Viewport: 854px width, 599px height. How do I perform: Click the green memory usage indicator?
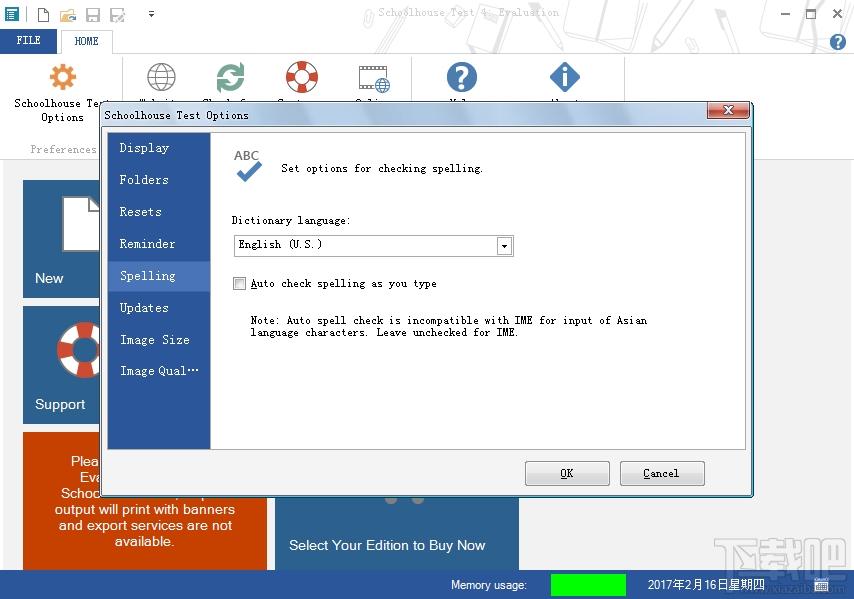pos(588,585)
